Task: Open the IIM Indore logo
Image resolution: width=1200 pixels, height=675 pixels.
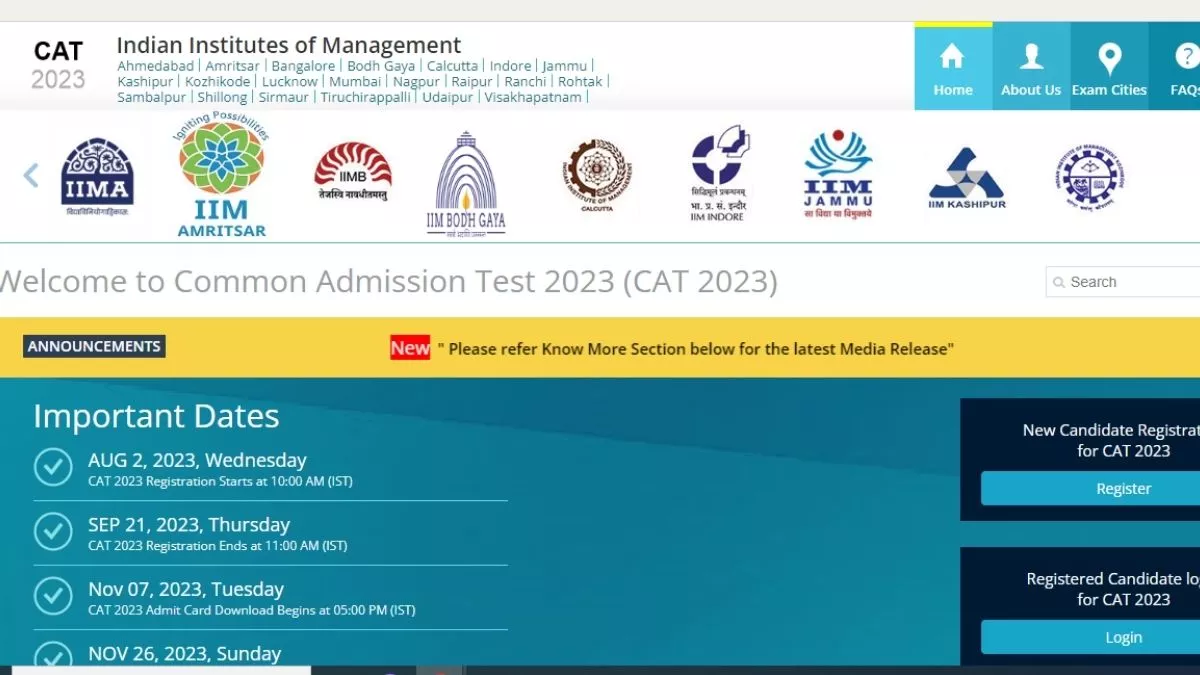Action: click(720, 173)
